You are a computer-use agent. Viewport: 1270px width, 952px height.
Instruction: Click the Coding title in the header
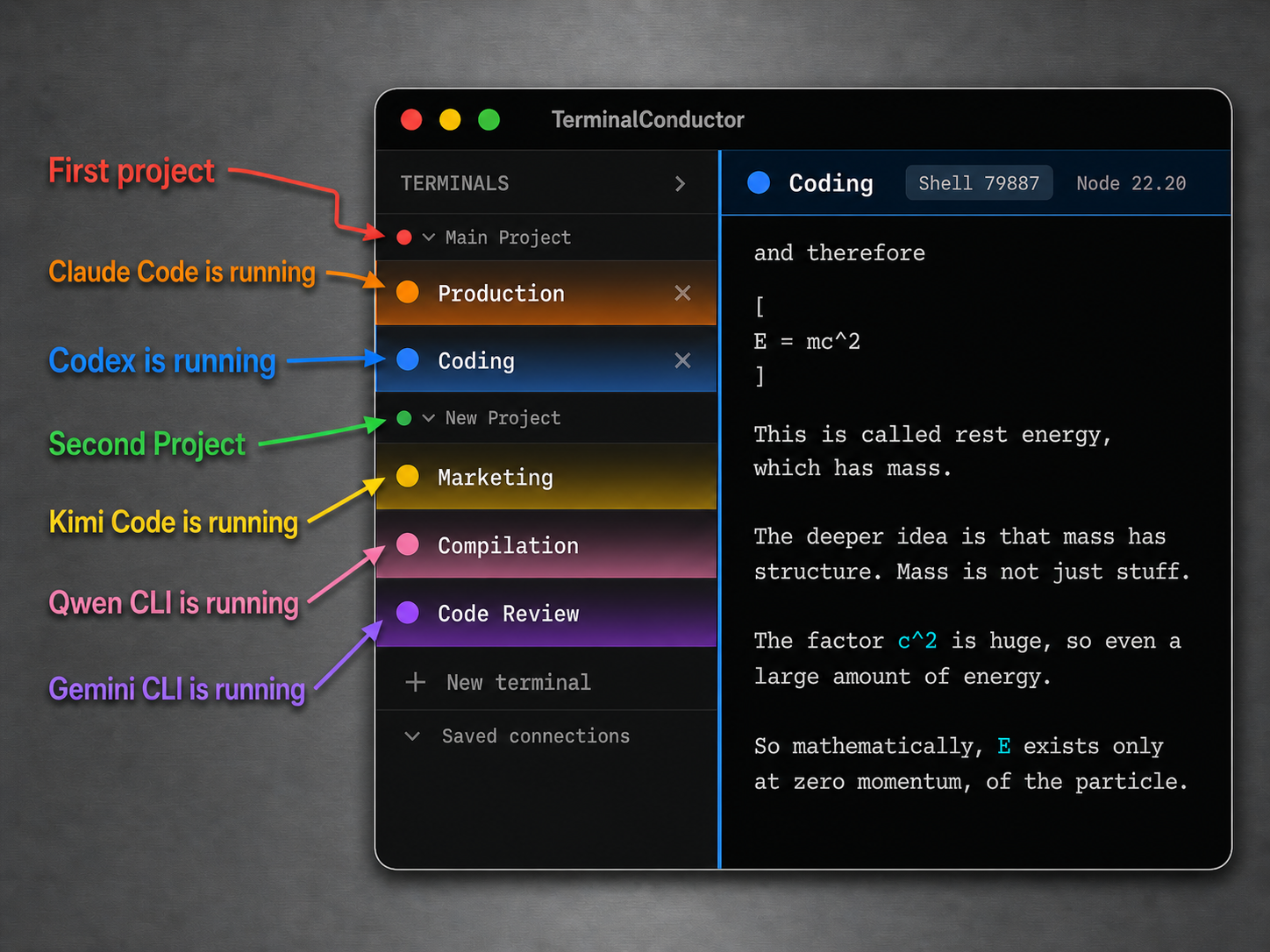pyautogui.click(x=831, y=183)
